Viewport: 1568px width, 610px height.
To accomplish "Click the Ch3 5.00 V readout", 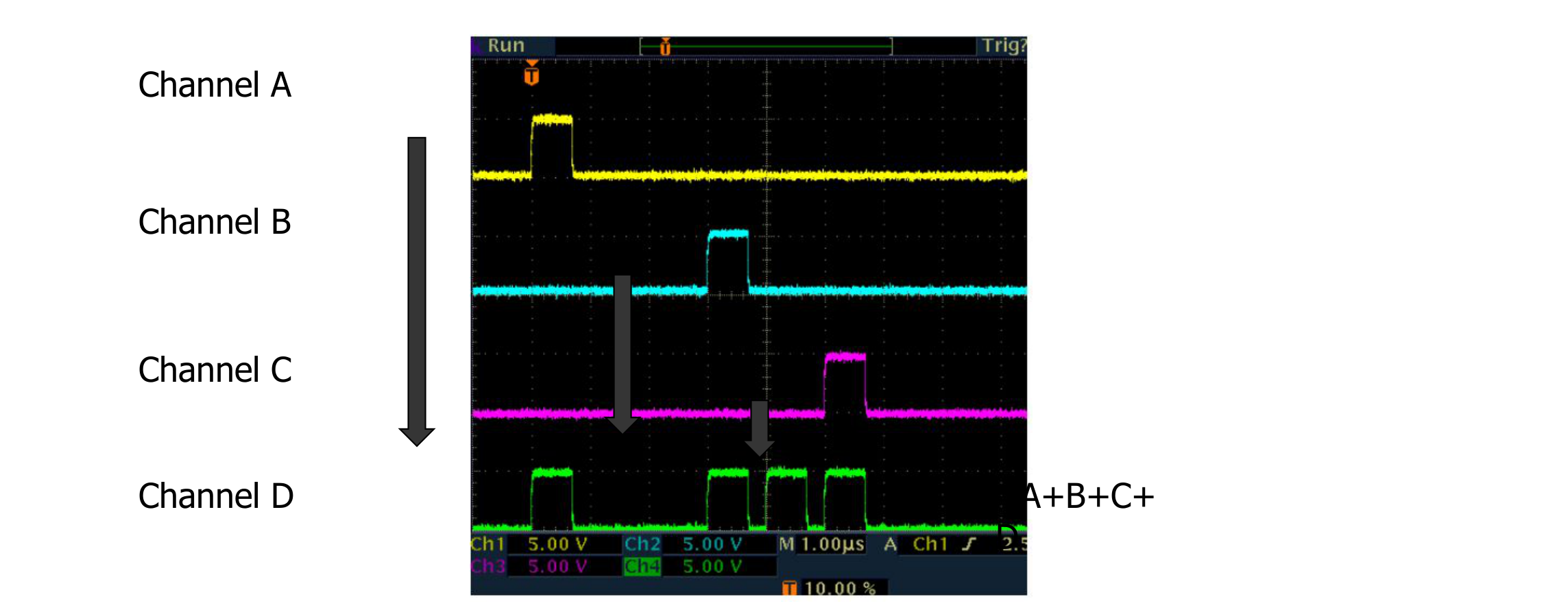I will click(529, 566).
